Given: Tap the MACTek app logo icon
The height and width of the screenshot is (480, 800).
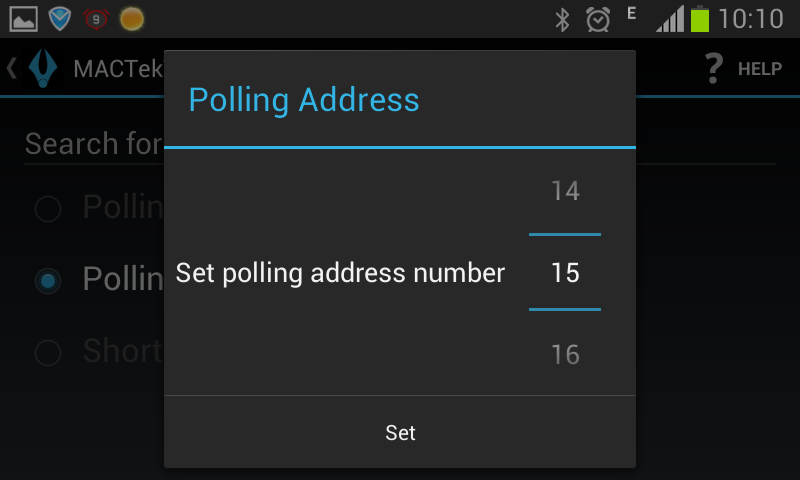Looking at the screenshot, I should point(43,68).
